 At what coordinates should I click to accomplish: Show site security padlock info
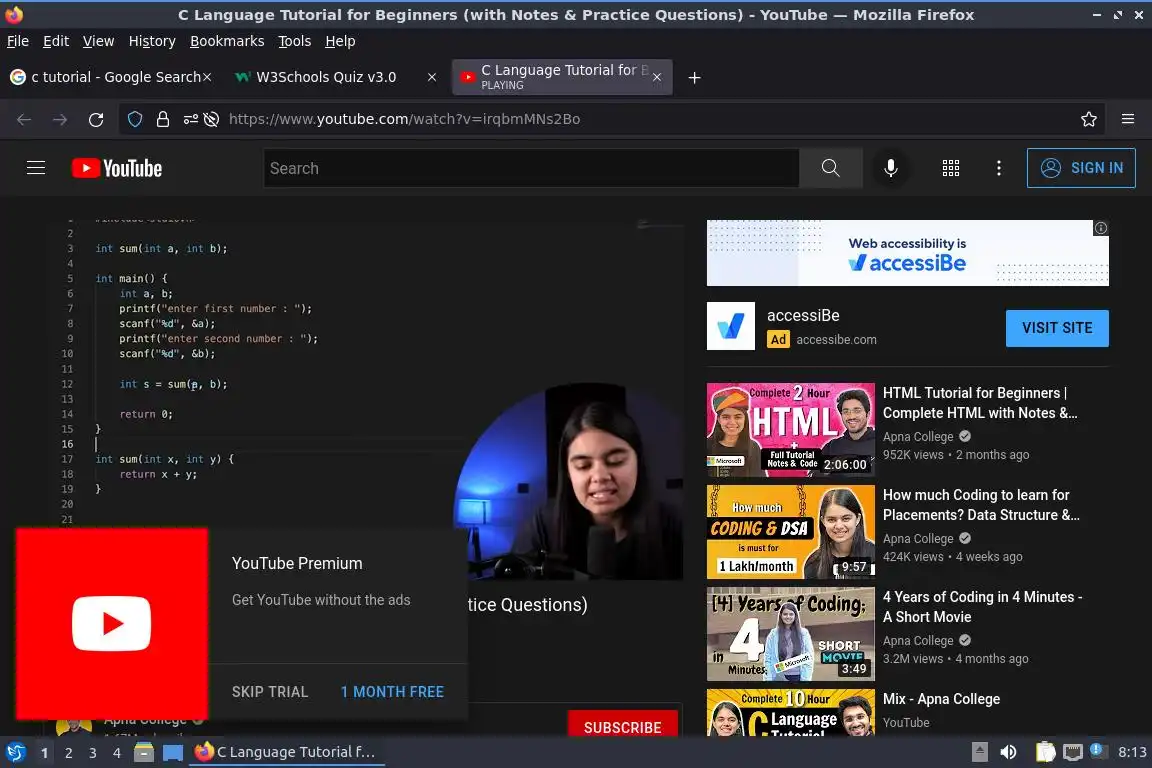[163, 119]
